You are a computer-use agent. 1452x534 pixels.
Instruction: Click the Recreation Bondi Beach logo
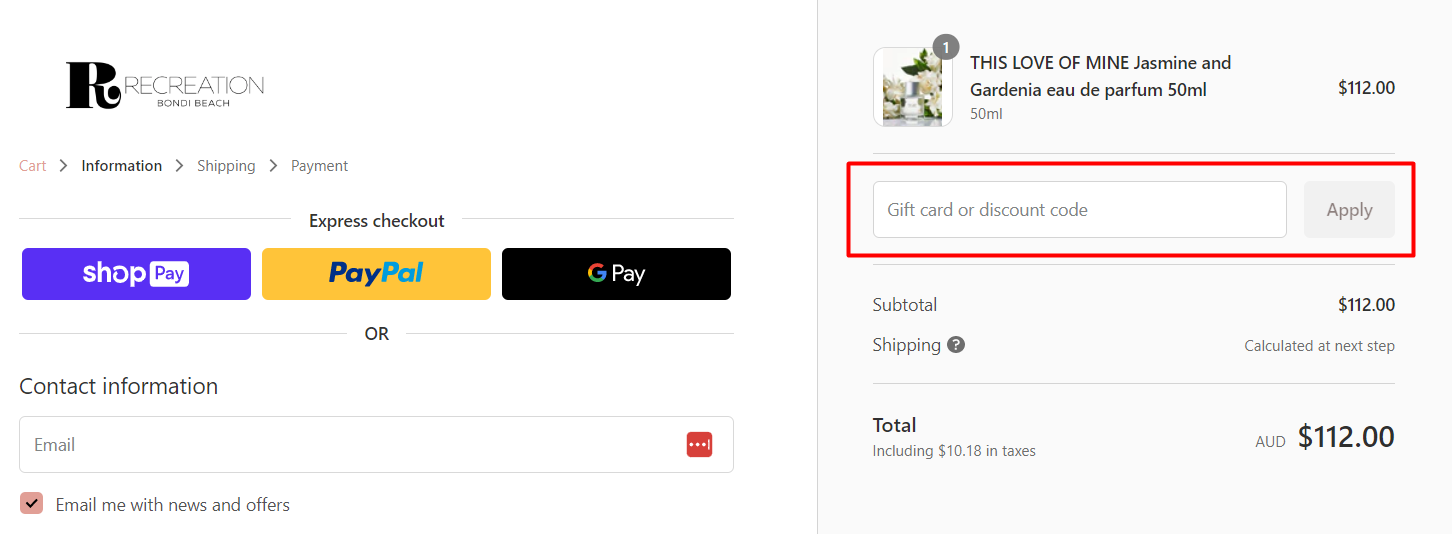point(165,85)
